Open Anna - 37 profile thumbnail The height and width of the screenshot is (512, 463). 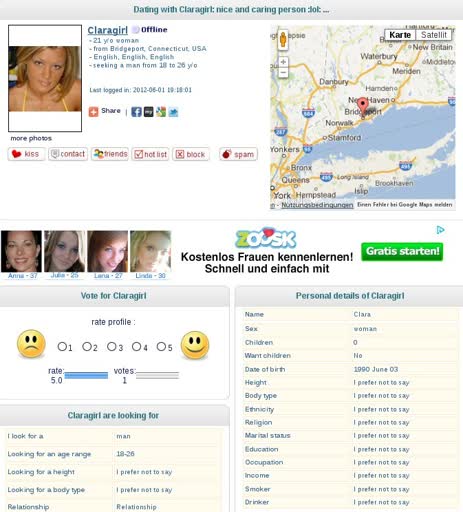pyautogui.click(x=21, y=251)
